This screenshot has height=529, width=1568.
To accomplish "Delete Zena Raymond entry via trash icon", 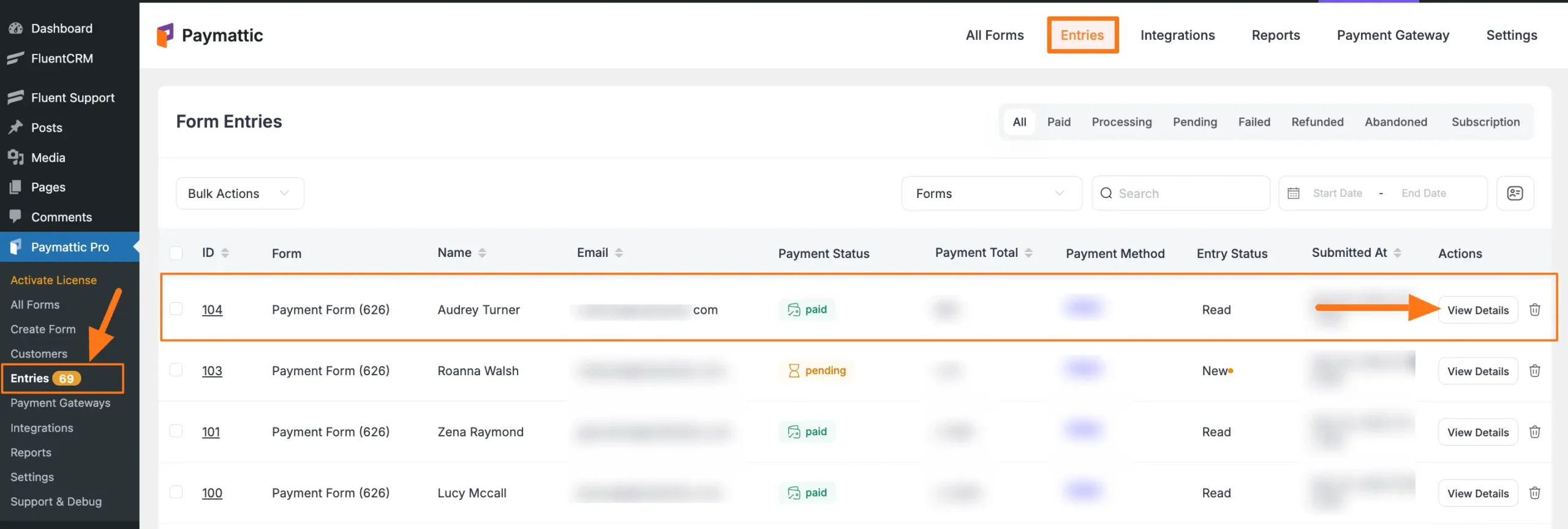I will point(1535,432).
